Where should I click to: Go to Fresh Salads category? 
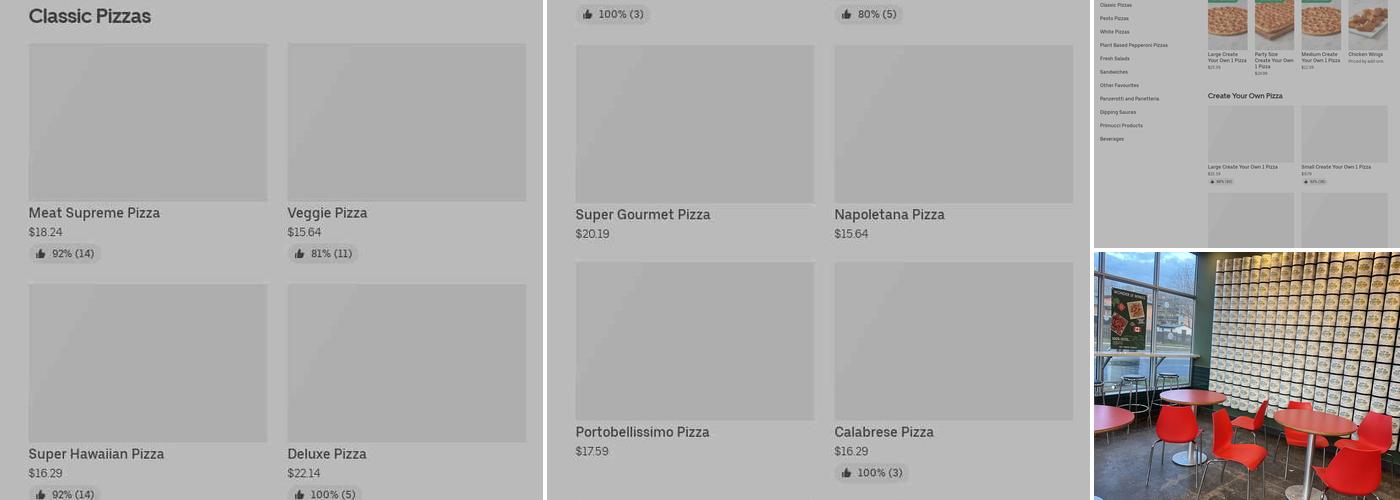pyautogui.click(x=1114, y=58)
